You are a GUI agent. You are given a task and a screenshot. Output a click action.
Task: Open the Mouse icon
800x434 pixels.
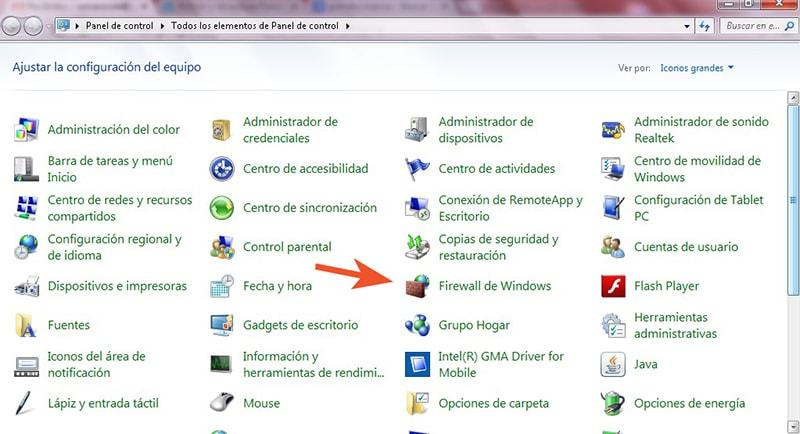click(221, 403)
